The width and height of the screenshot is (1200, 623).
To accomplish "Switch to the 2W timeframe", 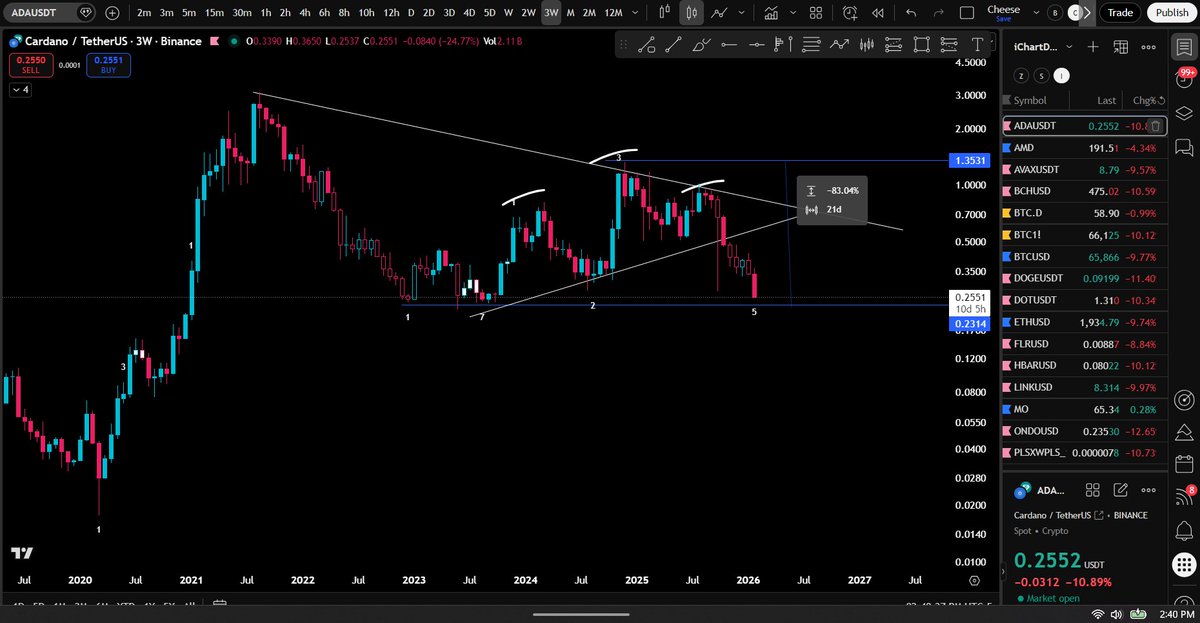I will 528,13.
